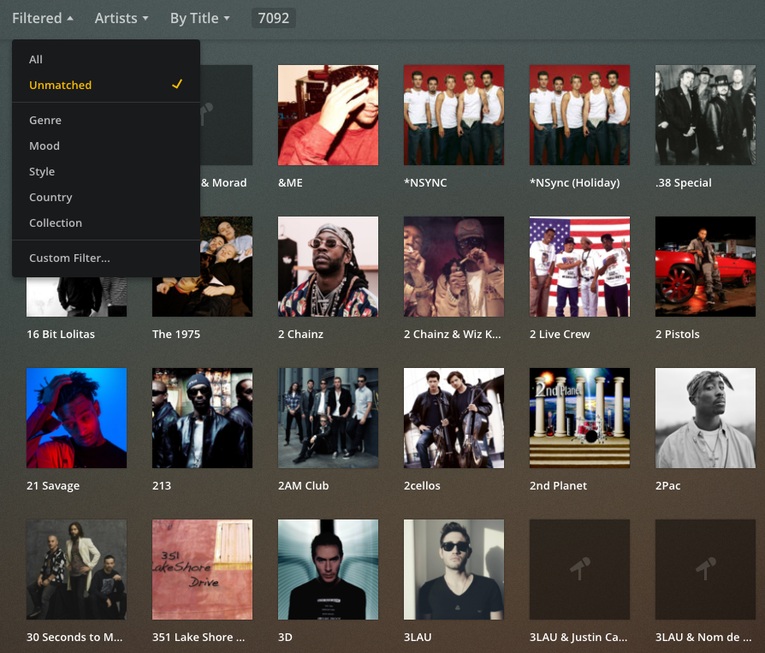Open the *NSYNC artist poster
This screenshot has width=765, height=653.
tap(454, 115)
